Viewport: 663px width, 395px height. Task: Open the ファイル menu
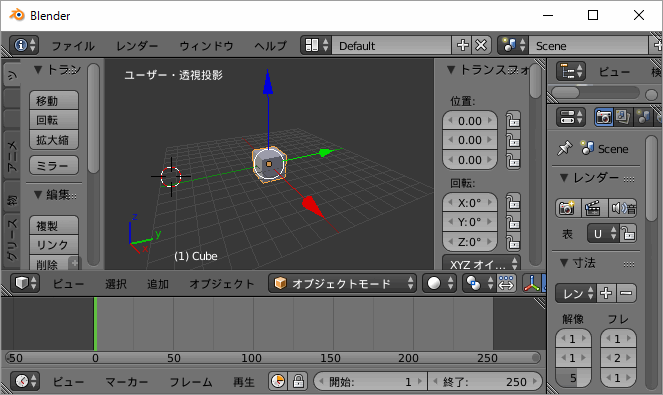point(73,46)
